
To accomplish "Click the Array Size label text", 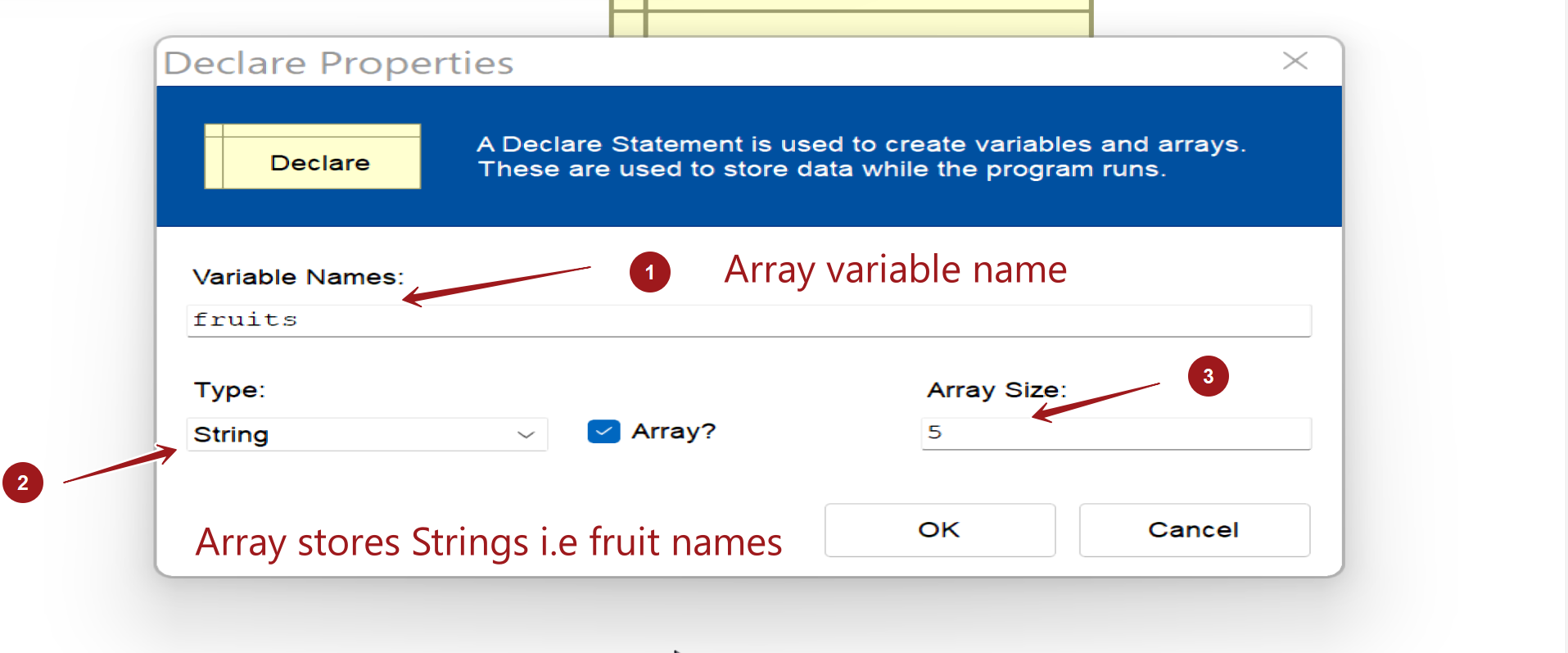I will point(996,390).
